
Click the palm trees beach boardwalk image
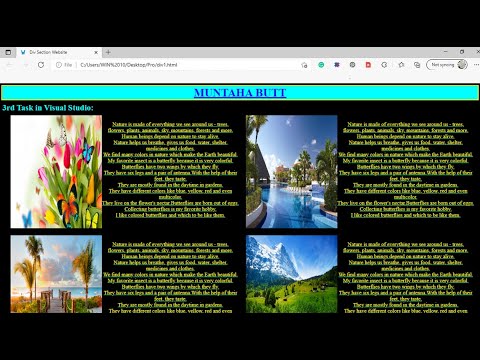(x=56, y=274)
